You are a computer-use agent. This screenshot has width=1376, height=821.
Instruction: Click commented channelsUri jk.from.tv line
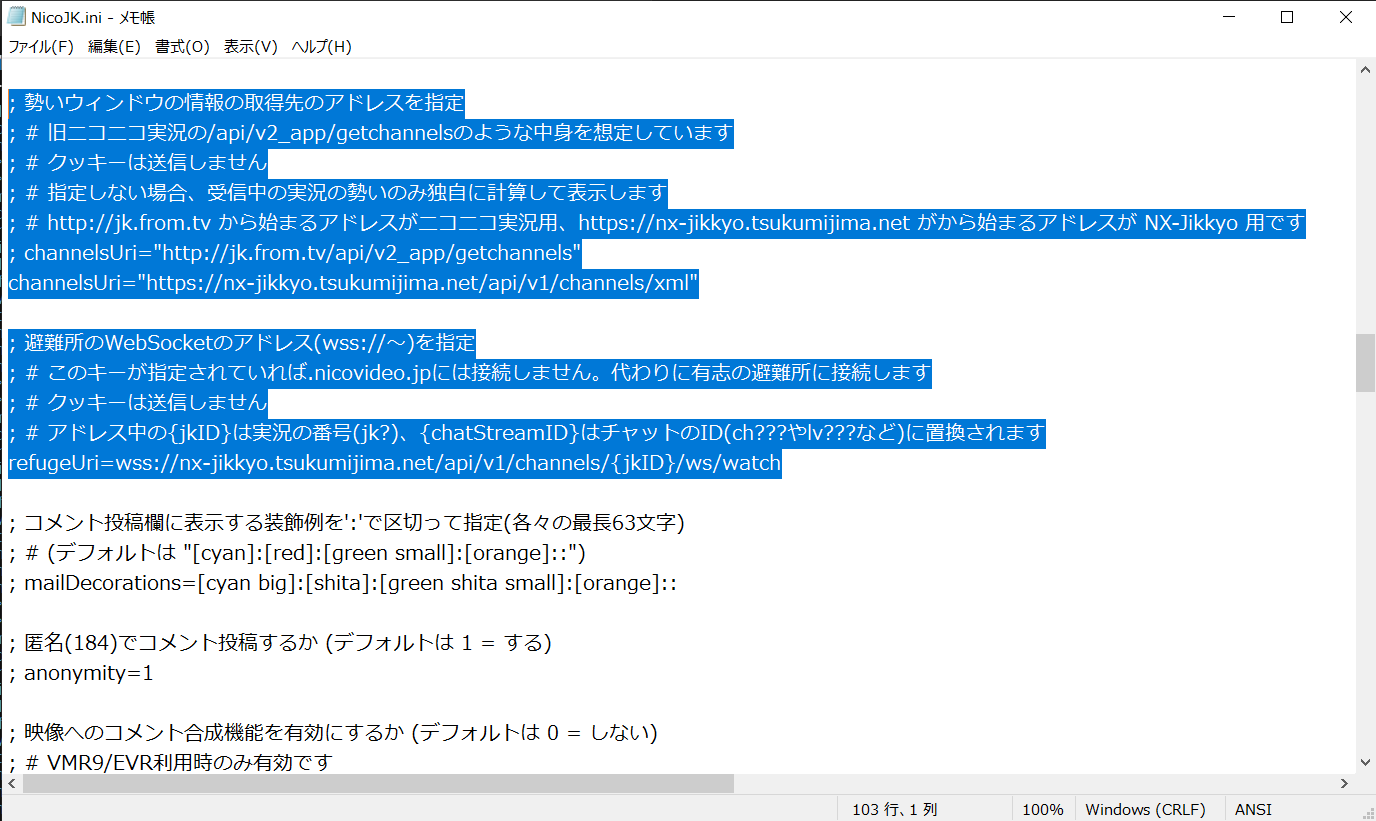pyautogui.click(x=296, y=252)
